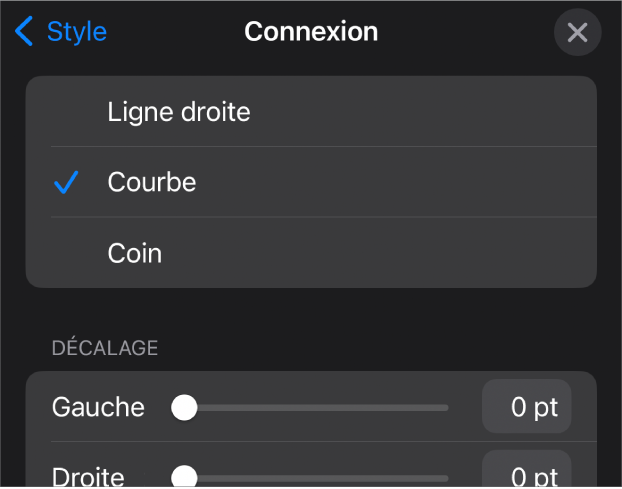622x489 pixels.
Task: Focus the Droite 0 pt value field
Action: (527, 475)
